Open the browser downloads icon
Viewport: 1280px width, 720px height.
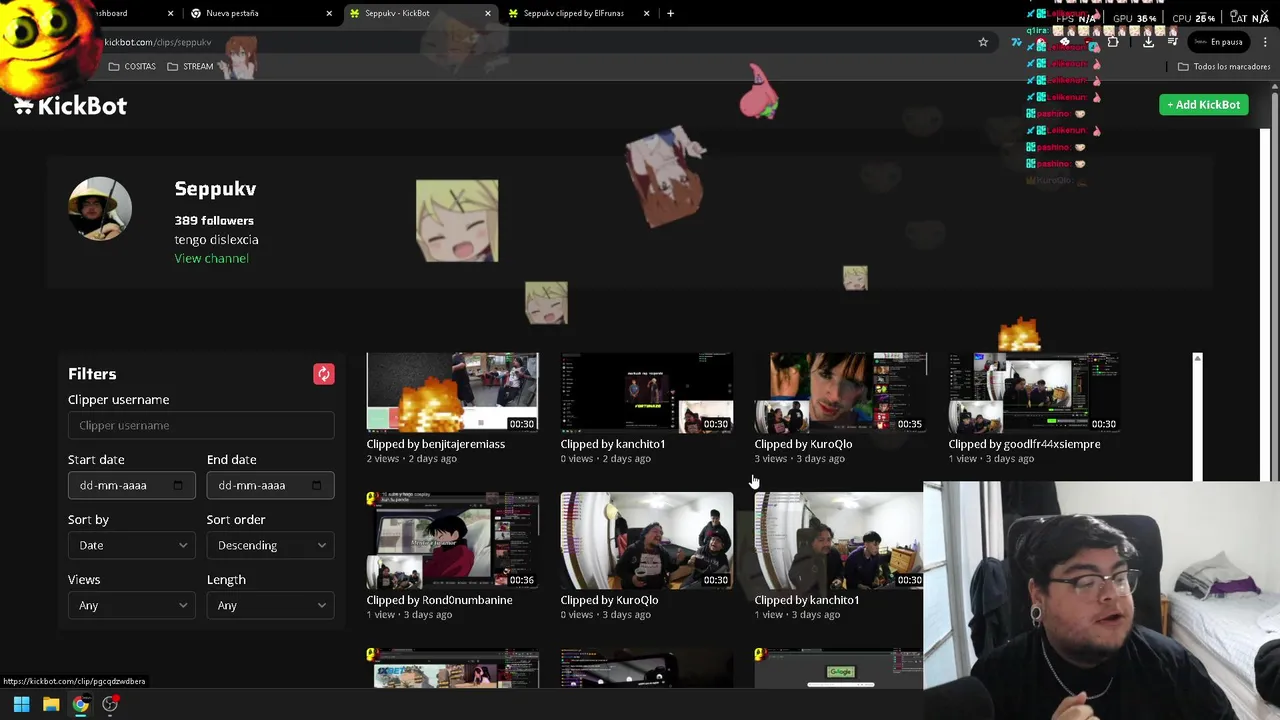[1148, 42]
